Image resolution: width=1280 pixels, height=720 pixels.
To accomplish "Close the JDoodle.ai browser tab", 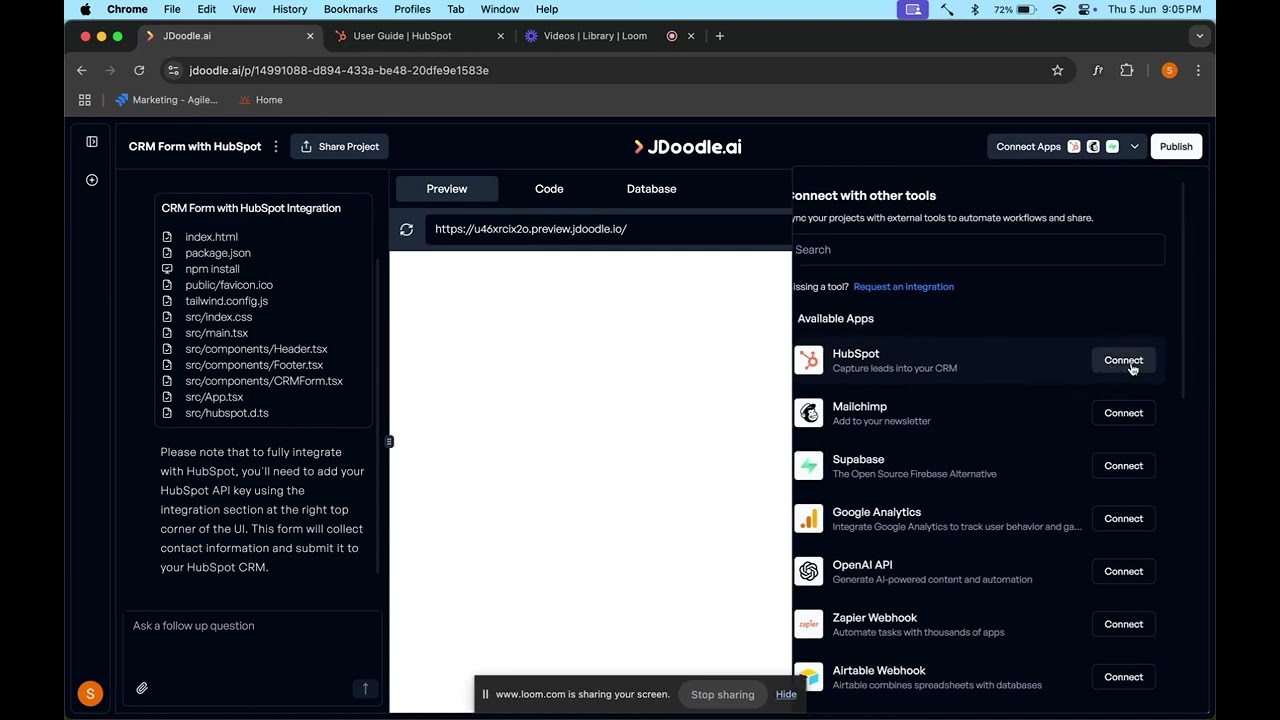I will pyautogui.click(x=310, y=36).
